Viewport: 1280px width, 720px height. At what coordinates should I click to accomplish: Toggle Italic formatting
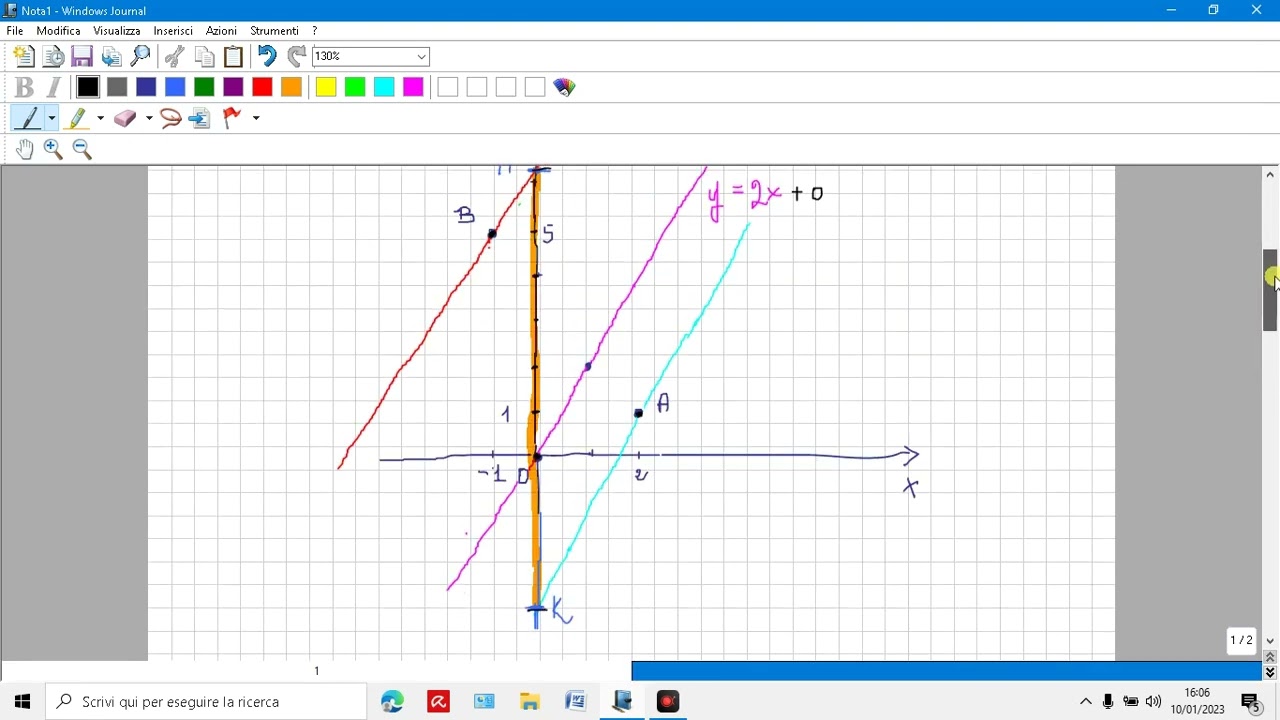[x=54, y=87]
